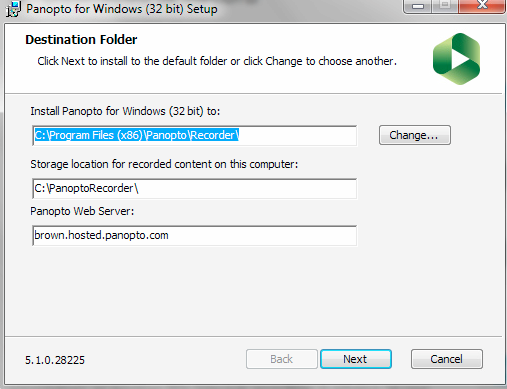
Task: Click the 'Storage location for recorded content' label
Action: [164, 164]
